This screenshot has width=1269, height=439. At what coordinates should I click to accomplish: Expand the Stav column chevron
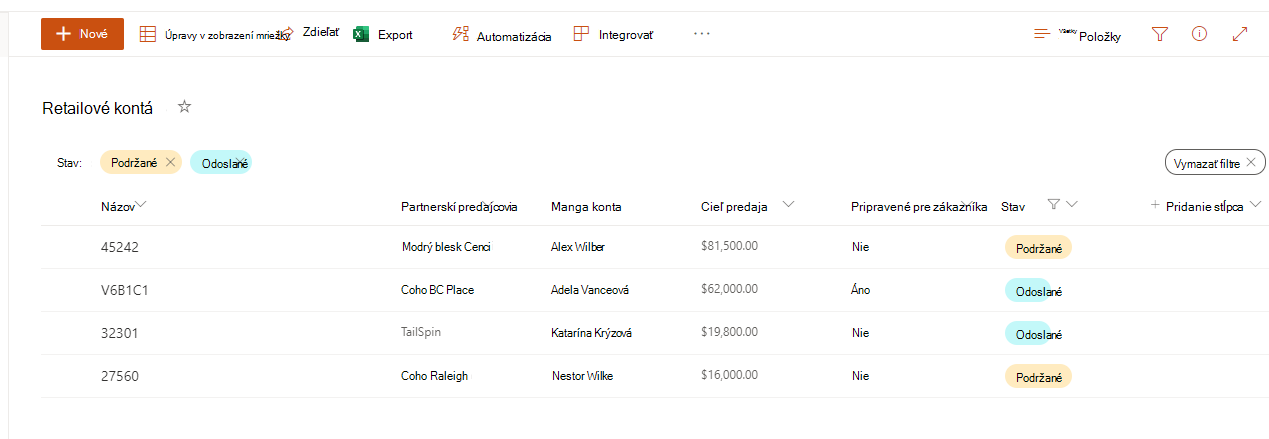(x=1072, y=205)
